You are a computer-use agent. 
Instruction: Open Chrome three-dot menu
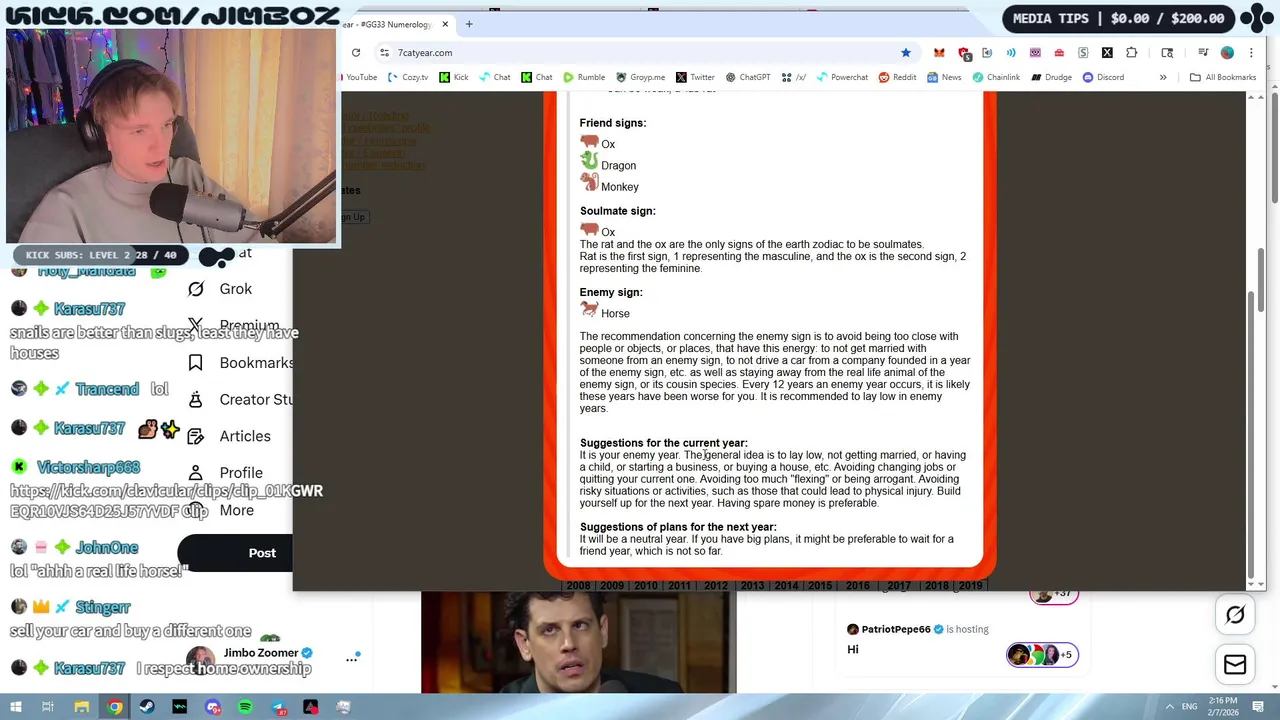pyautogui.click(x=1251, y=52)
